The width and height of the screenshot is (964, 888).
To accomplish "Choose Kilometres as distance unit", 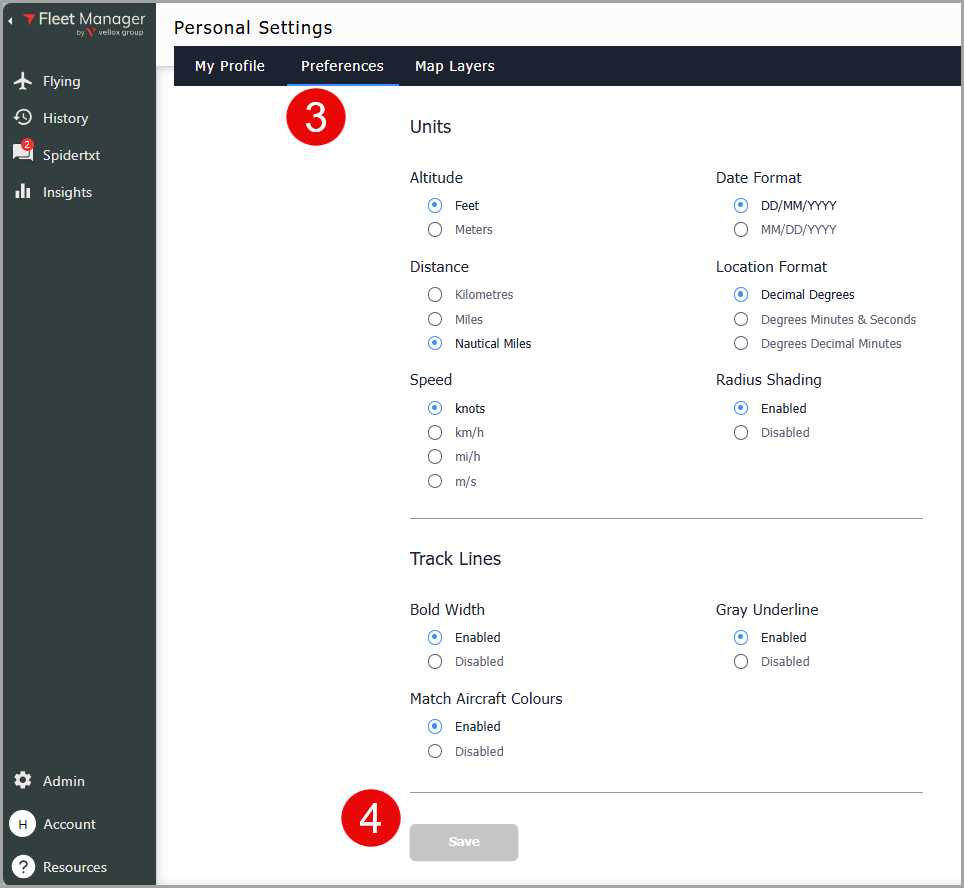I will click(435, 295).
